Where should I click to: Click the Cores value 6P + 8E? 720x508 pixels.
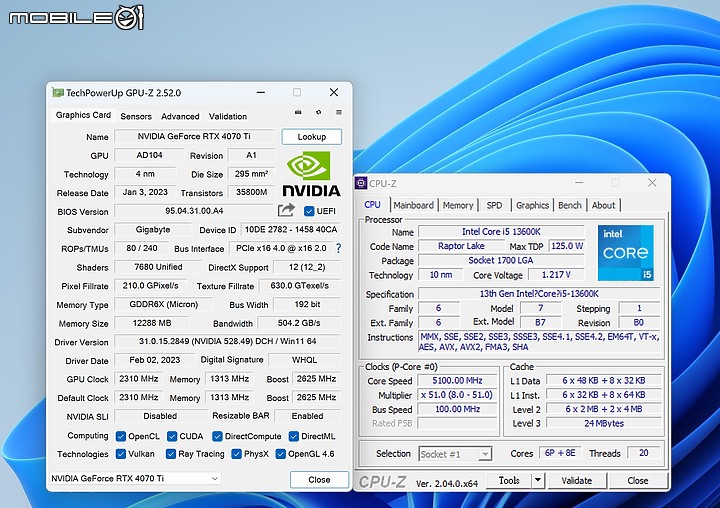[x=560, y=453]
